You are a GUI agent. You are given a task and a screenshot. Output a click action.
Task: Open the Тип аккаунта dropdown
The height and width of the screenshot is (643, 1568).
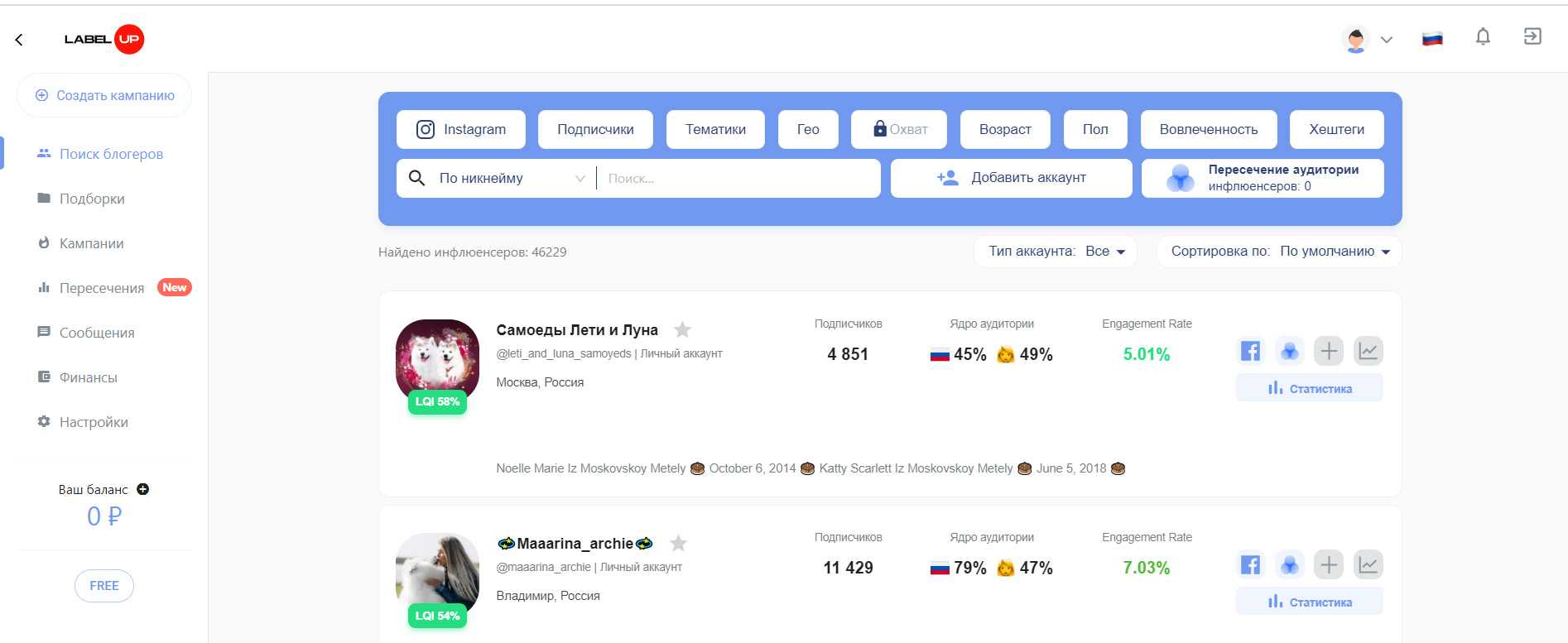tap(1056, 252)
